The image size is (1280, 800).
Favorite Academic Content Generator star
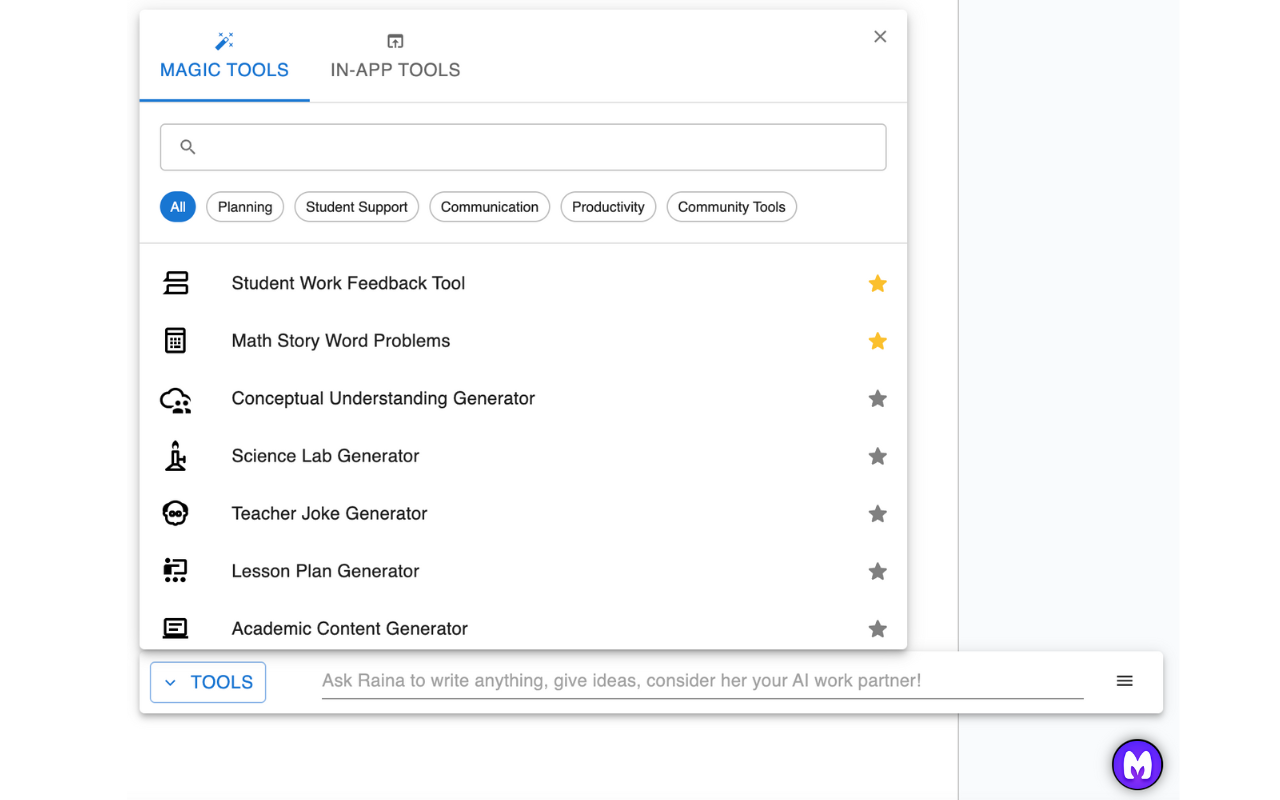(x=878, y=629)
